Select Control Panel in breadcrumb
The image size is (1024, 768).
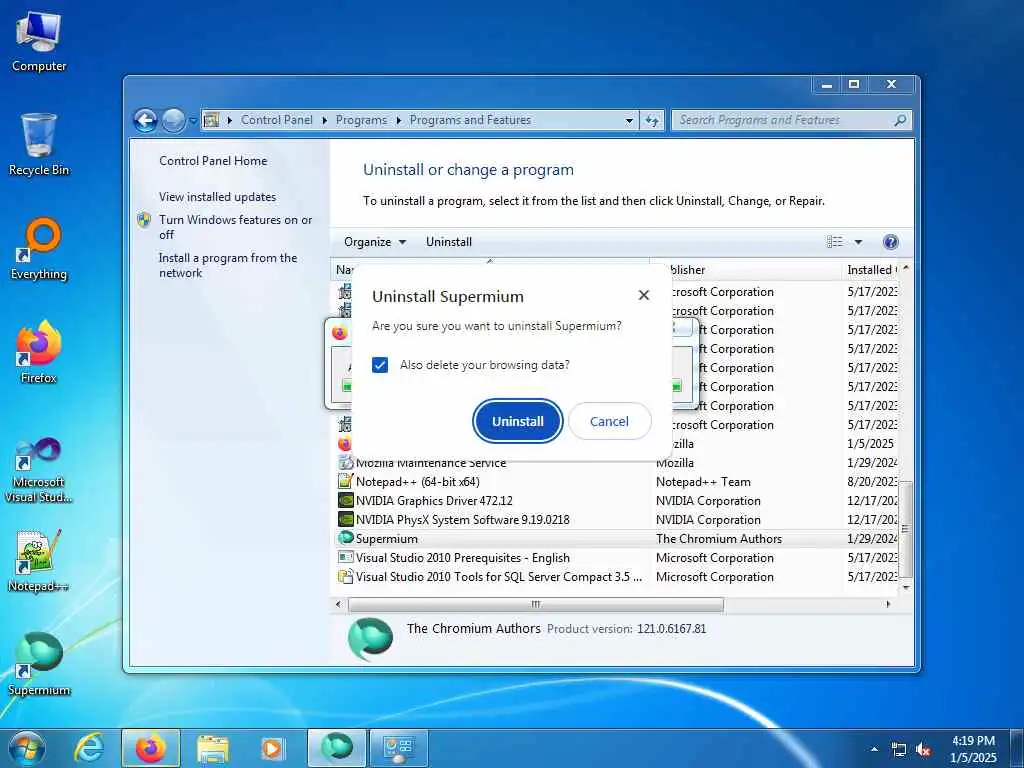click(277, 120)
